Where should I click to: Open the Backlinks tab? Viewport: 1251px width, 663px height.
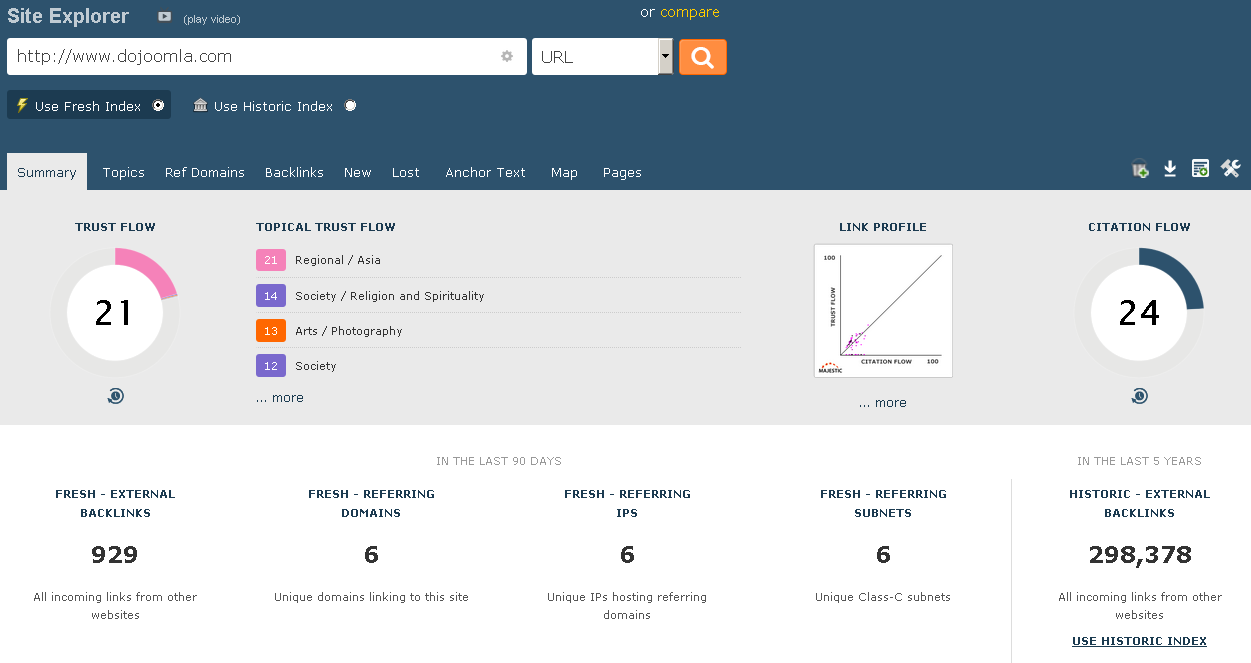pos(294,172)
